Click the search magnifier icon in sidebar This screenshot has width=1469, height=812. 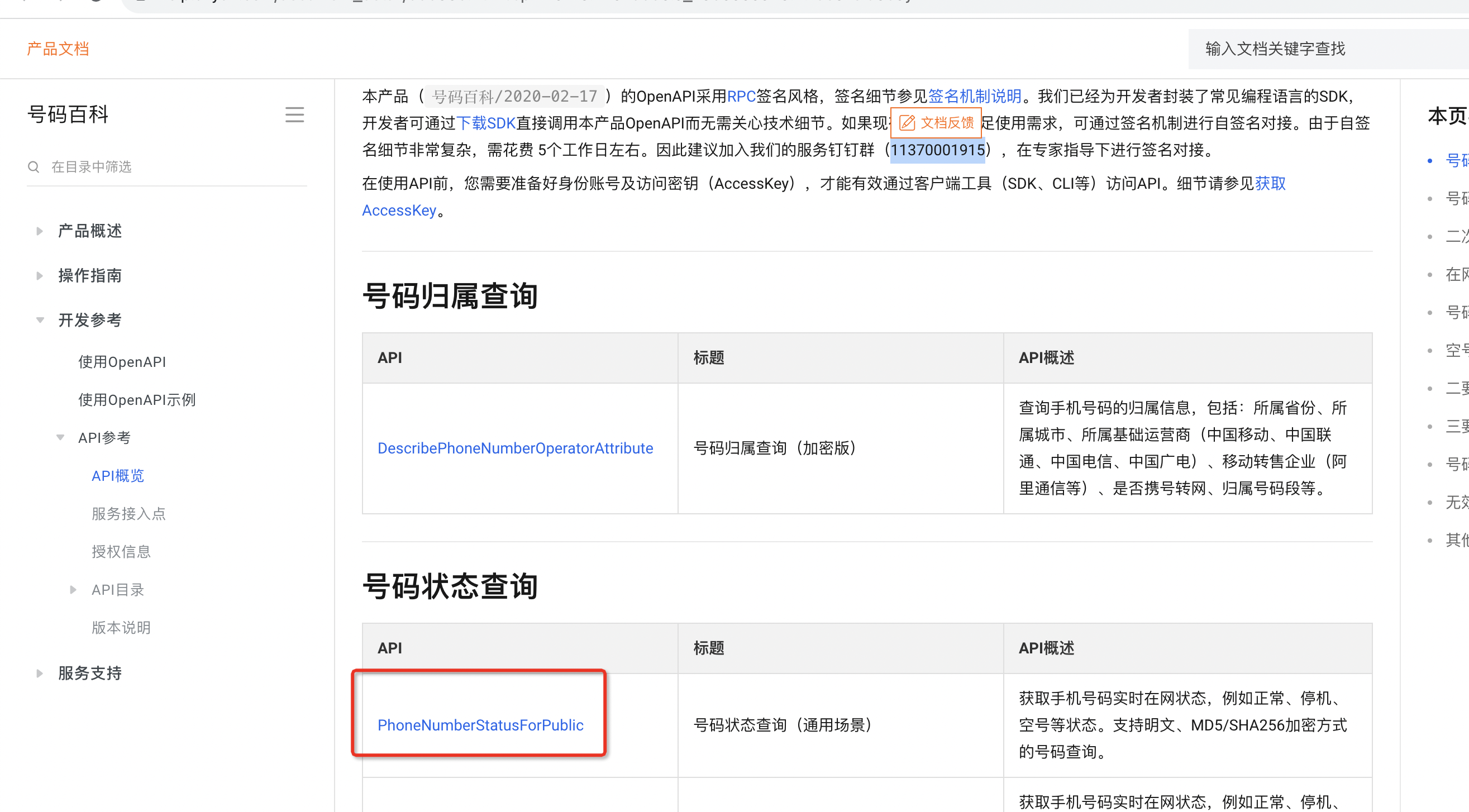click(x=34, y=166)
